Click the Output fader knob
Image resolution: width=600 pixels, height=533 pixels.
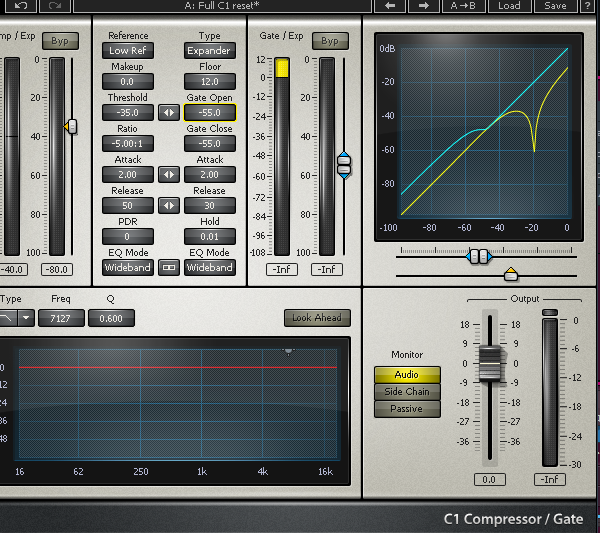490,363
